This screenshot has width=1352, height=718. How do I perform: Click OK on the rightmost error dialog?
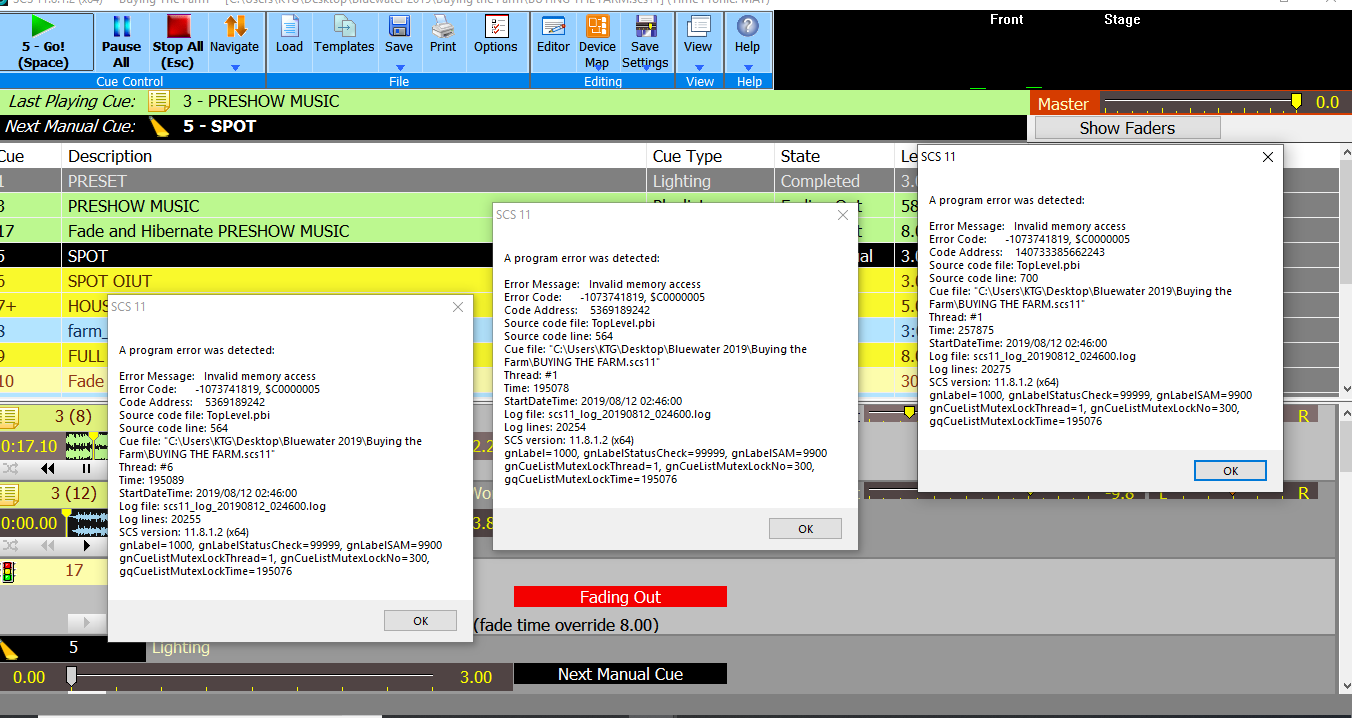(1230, 471)
